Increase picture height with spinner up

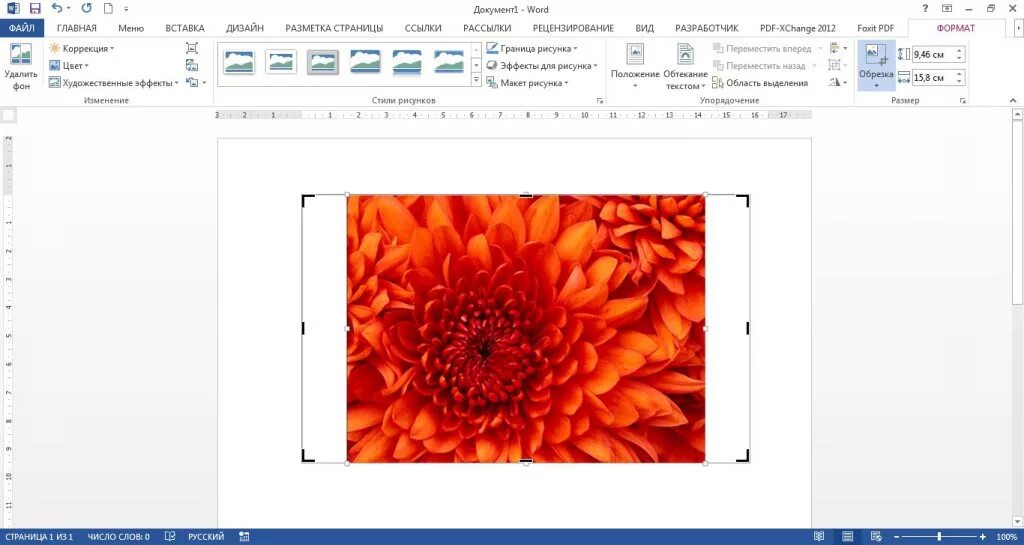[959, 51]
